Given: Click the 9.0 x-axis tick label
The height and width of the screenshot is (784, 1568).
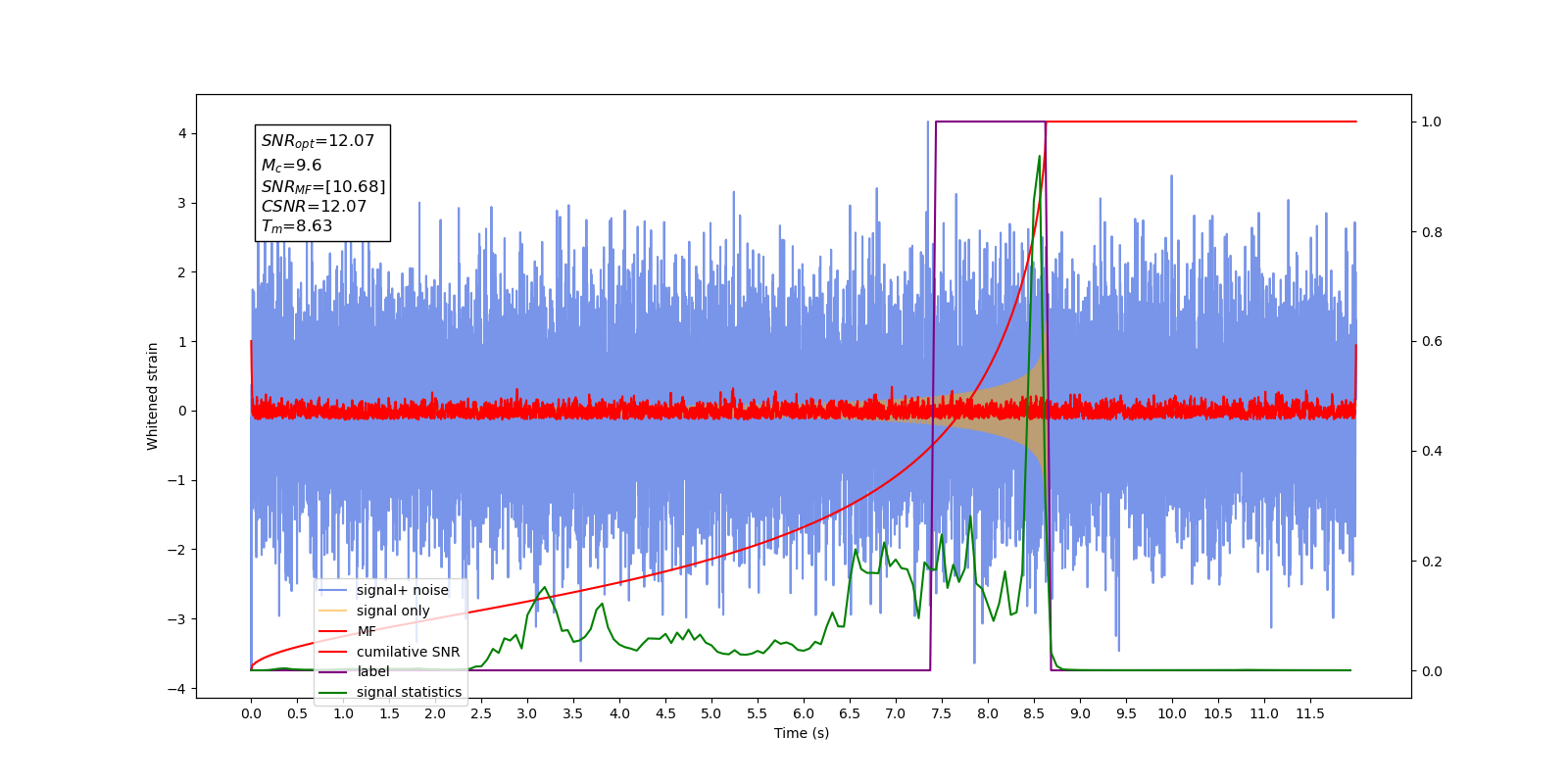Looking at the screenshot, I should coord(1080,713).
